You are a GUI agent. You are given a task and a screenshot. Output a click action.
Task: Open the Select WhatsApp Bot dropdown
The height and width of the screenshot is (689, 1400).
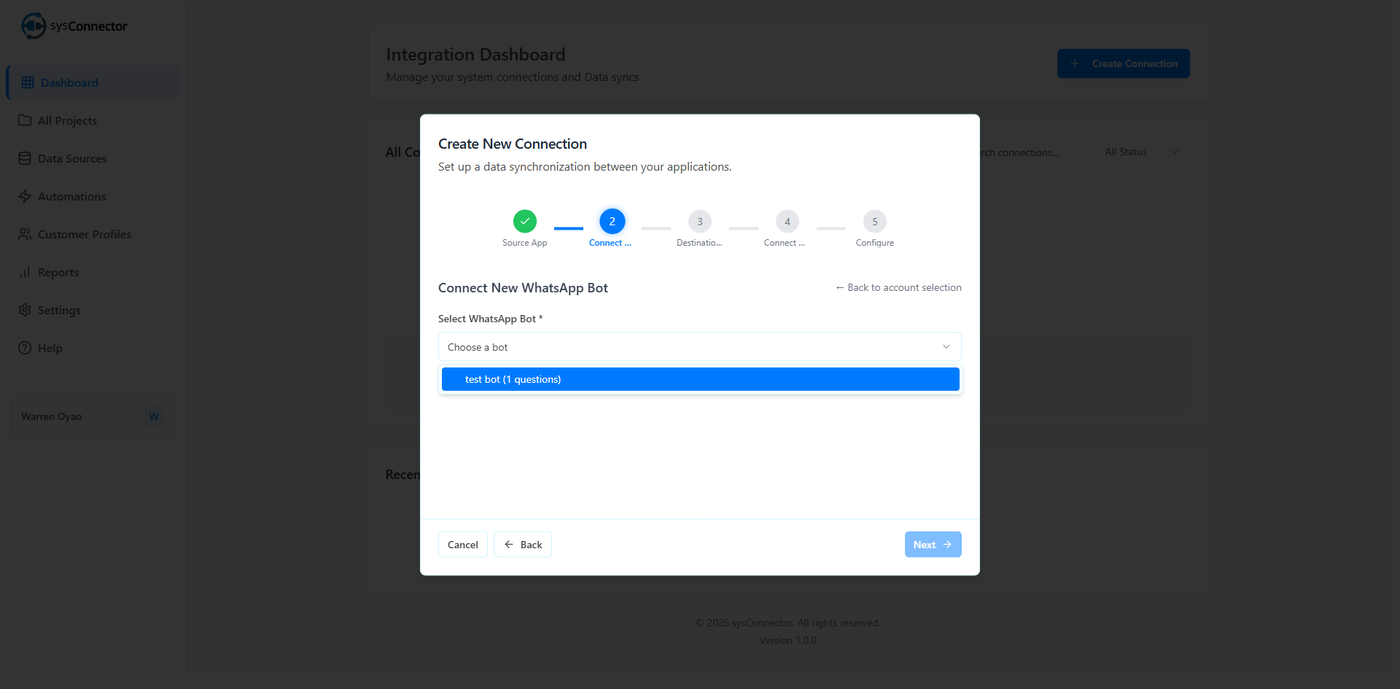tap(699, 347)
